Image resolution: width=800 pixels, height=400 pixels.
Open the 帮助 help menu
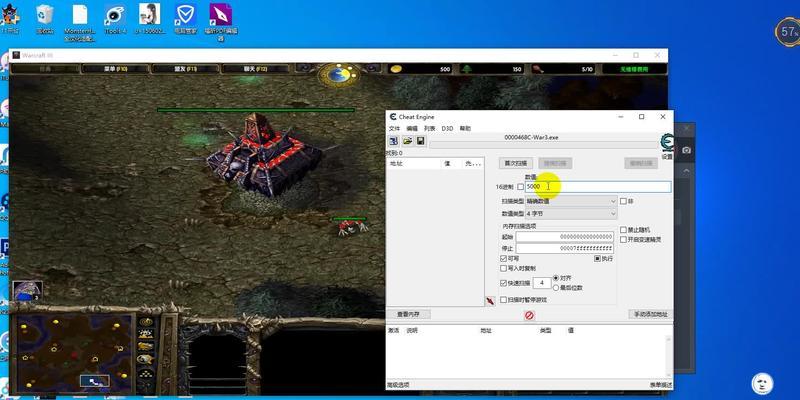[x=465, y=129]
